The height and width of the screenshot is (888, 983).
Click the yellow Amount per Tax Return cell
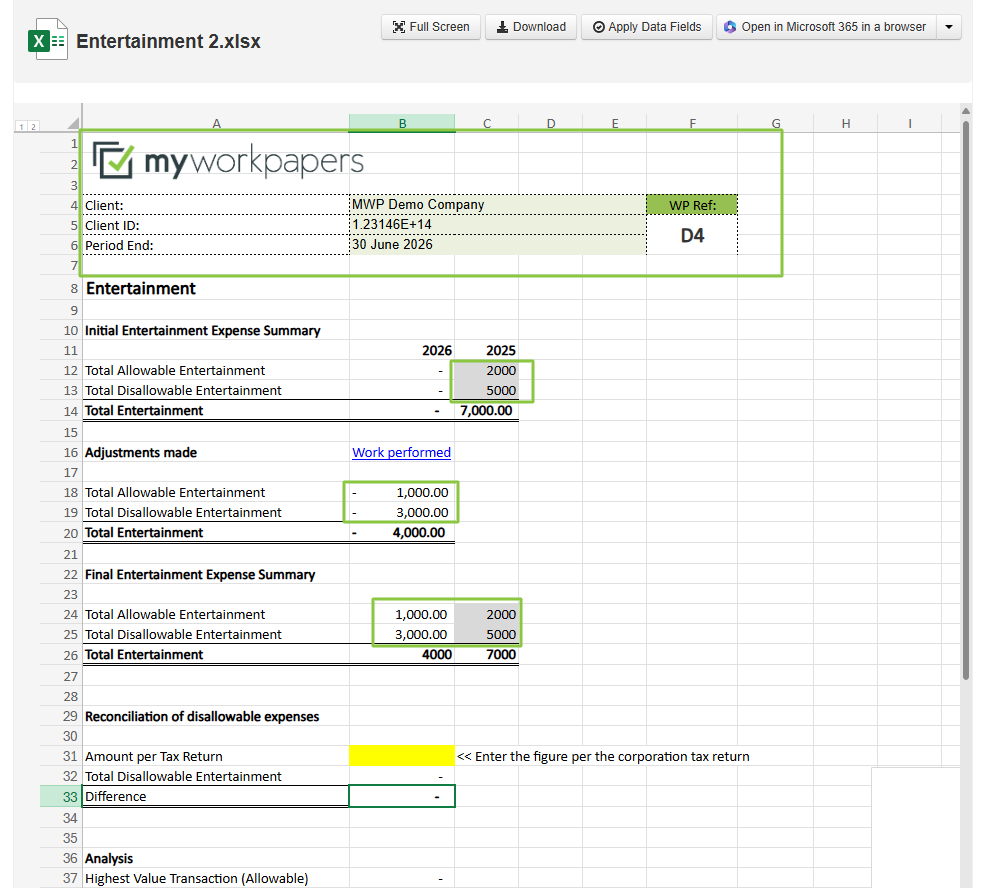pyautogui.click(x=401, y=756)
